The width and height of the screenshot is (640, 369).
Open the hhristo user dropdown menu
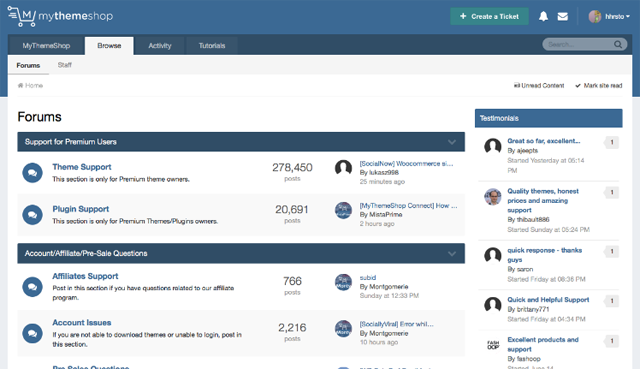click(x=617, y=16)
